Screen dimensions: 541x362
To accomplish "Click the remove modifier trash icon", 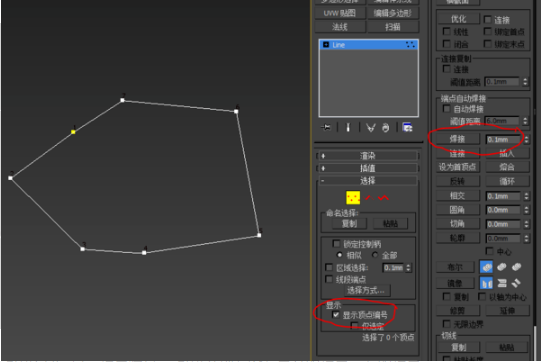I will tap(385, 128).
